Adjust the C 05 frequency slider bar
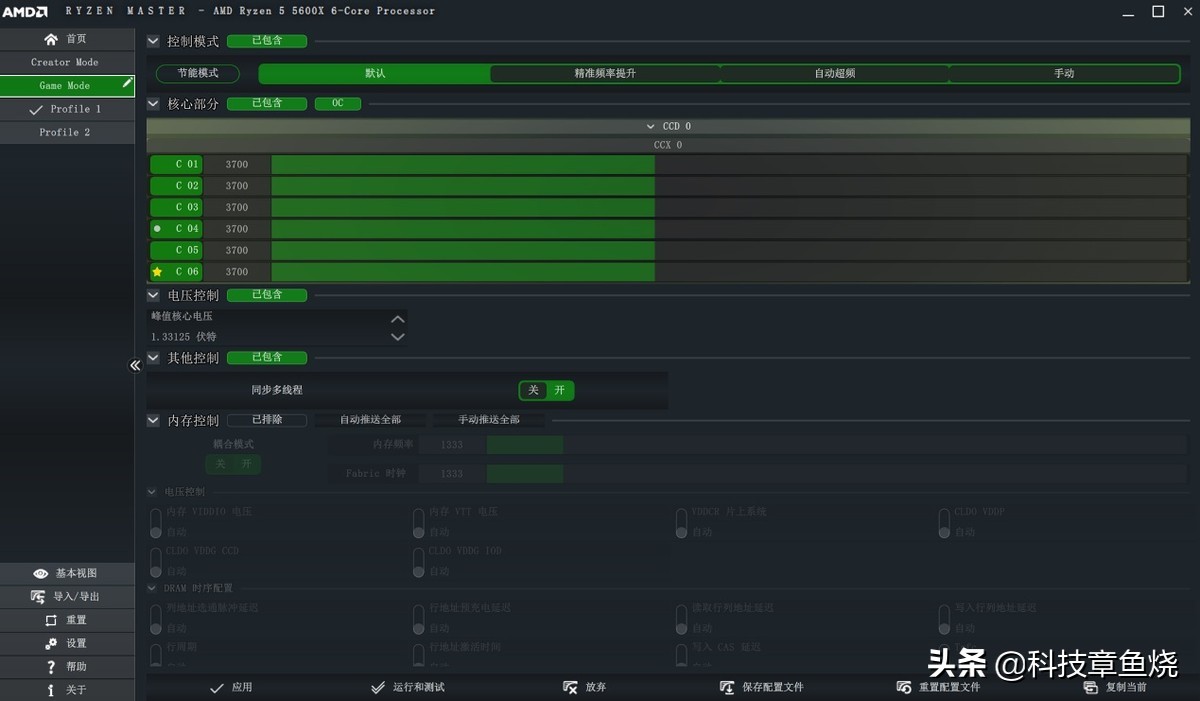1200x701 pixels. click(727, 250)
